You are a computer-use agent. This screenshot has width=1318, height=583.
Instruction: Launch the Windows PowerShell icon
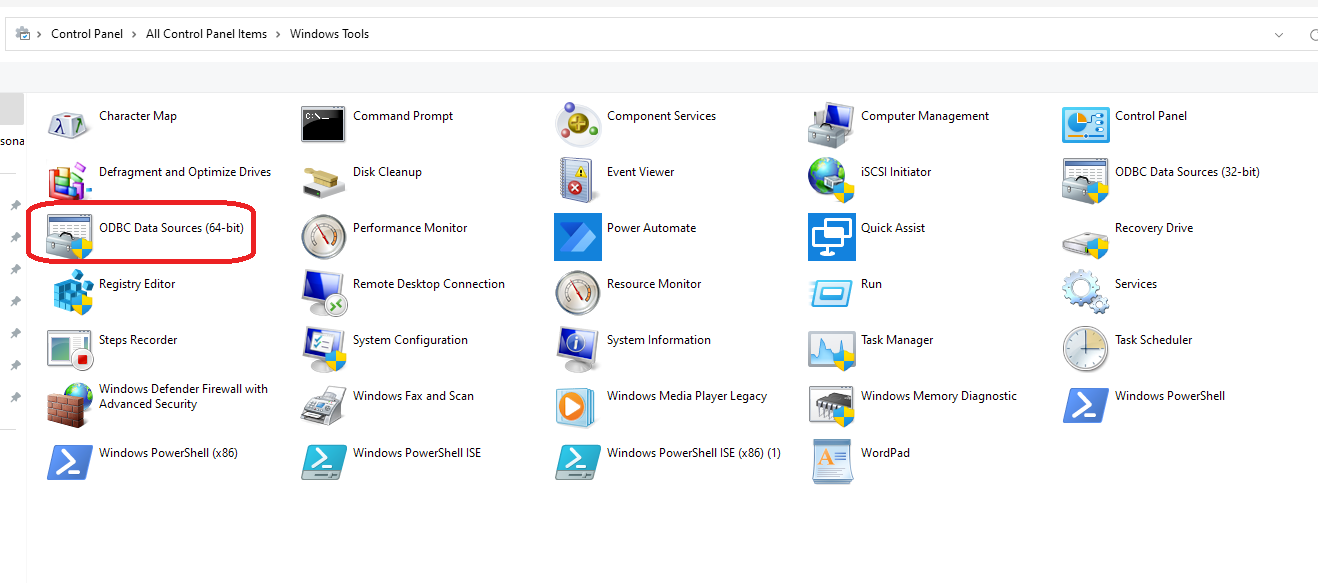[1086, 405]
